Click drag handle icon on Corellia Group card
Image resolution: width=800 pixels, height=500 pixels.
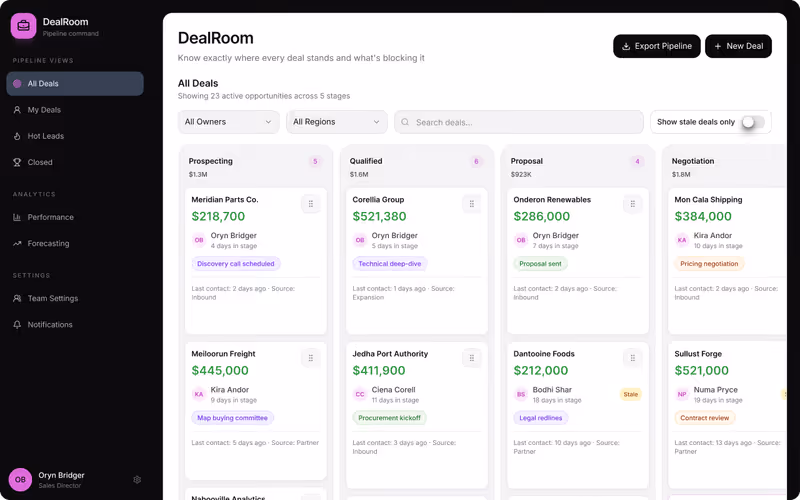pos(472,204)
